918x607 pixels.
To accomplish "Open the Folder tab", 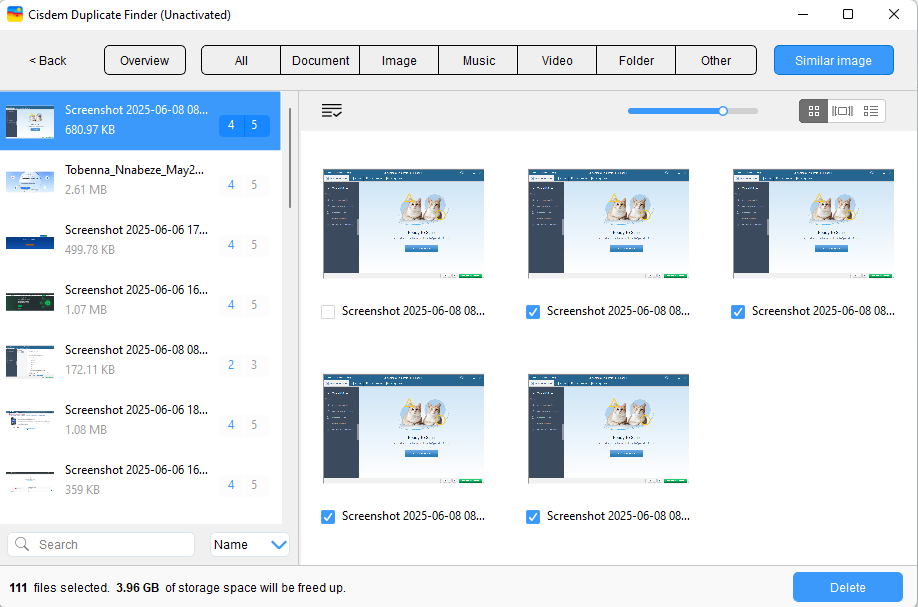I will pyautogui.click(x=636, y=60).
